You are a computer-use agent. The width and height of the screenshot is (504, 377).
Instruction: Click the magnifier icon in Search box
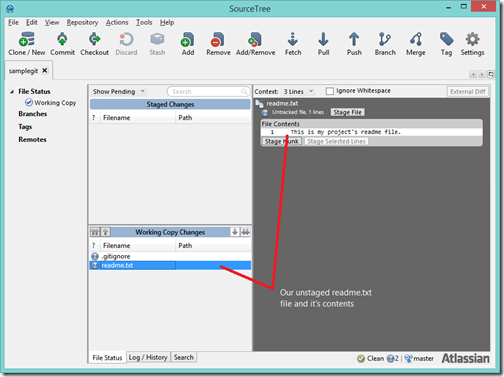click(244, 91)
